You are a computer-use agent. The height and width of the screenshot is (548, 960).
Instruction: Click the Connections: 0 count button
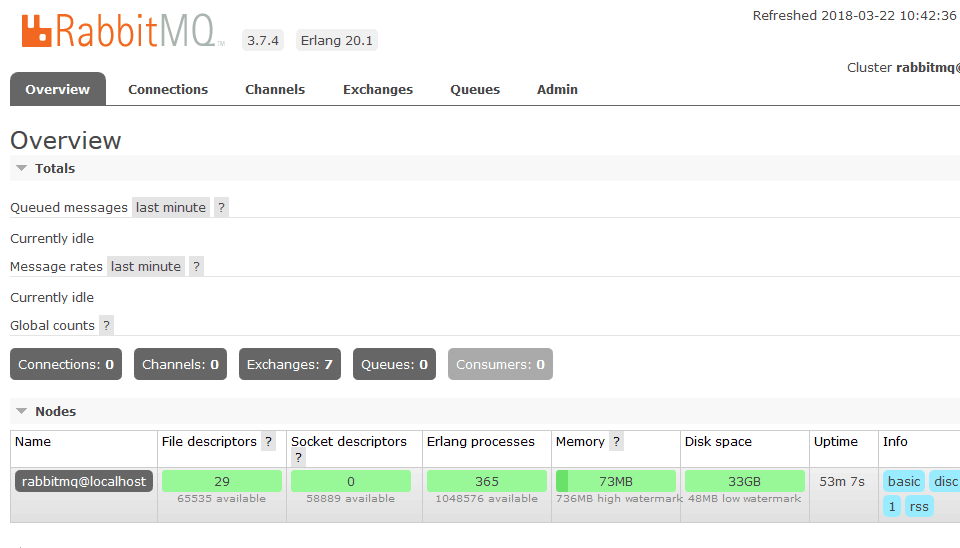point(66,365)
